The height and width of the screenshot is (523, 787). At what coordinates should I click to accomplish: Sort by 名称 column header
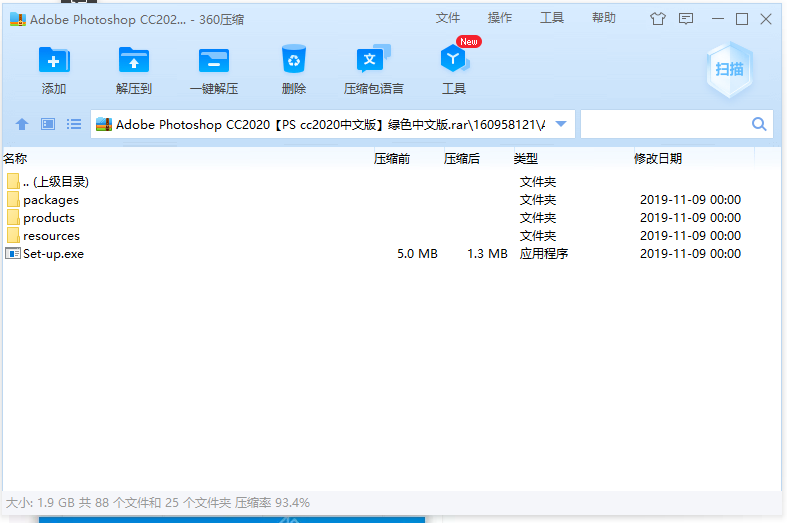tap(16, 159)
